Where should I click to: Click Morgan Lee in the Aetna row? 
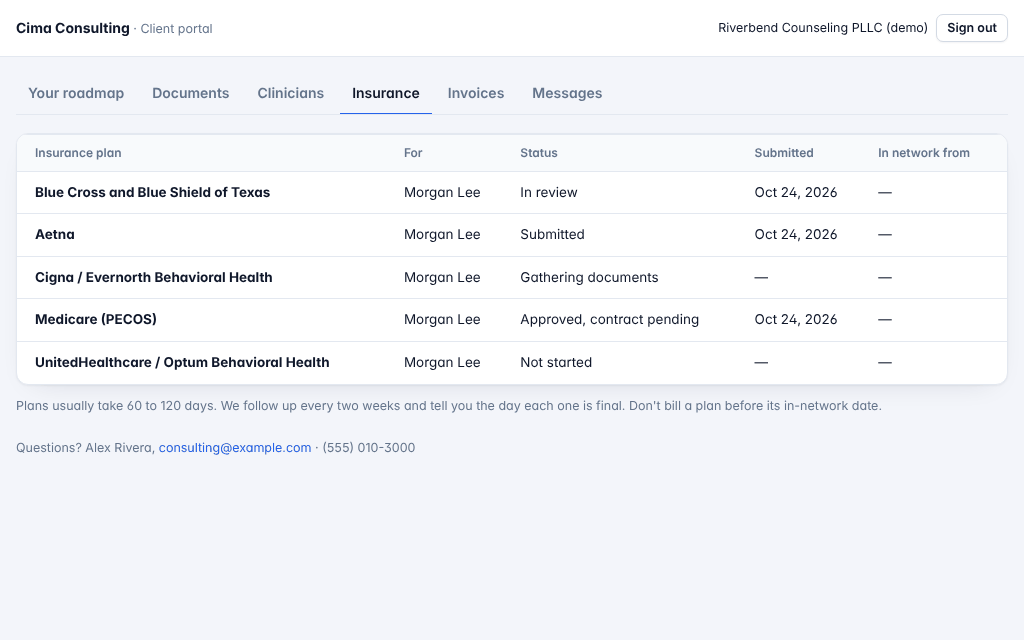442,234
